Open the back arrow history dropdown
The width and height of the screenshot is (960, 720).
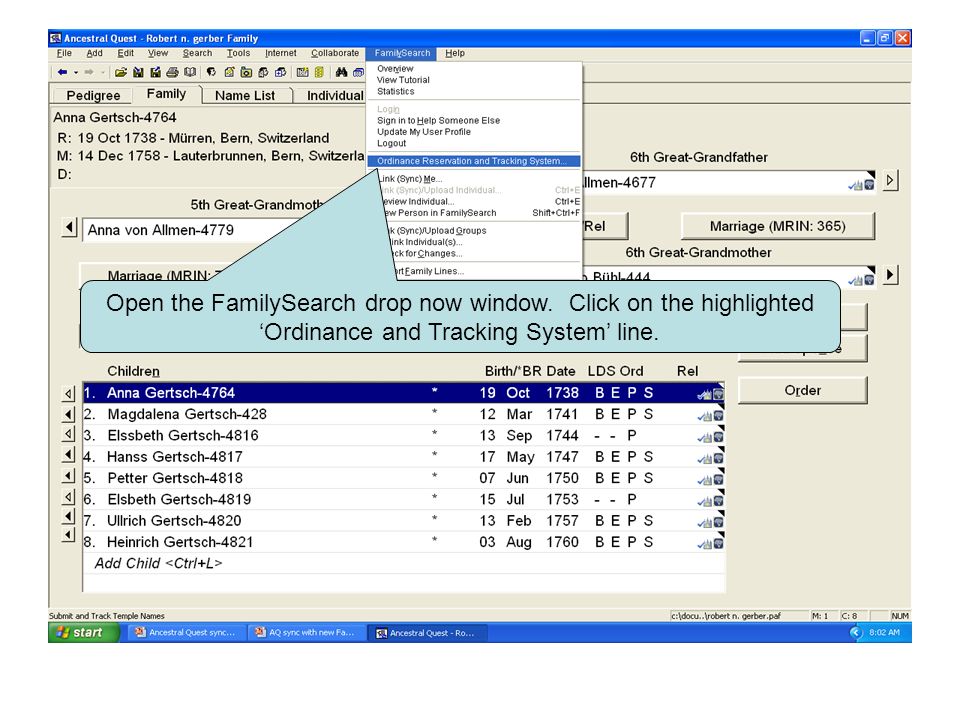click(76, 72)
